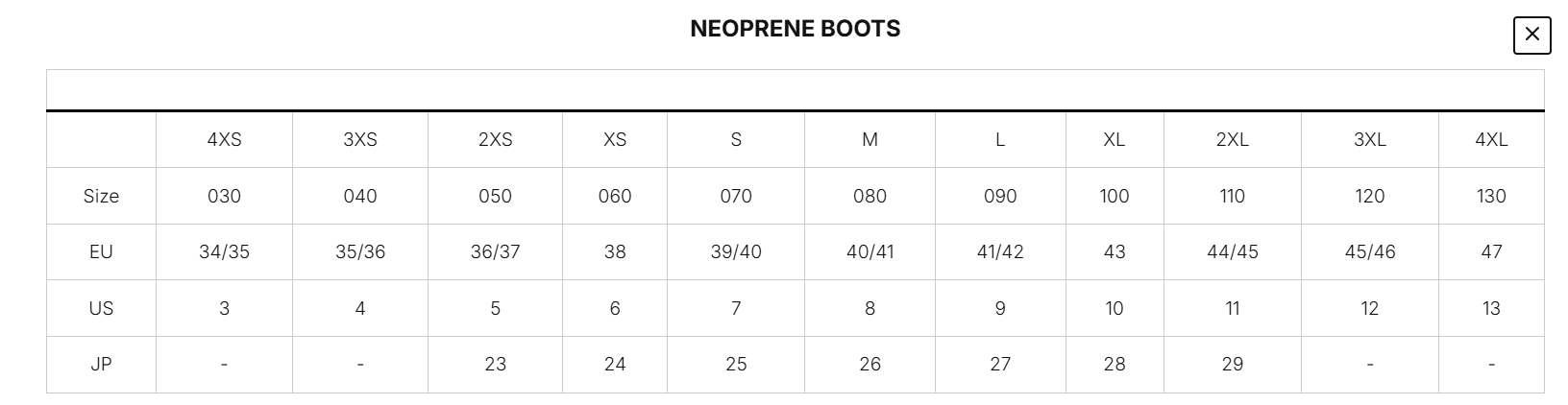The height and width of the screenshot is (405, 1568).
Task: Click the size code 100 cell
Action: [x=1115, y=197]
